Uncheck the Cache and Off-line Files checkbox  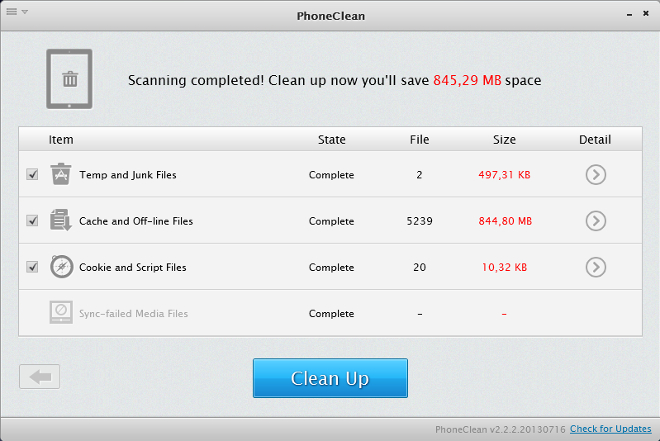click(x=32, y=221)
